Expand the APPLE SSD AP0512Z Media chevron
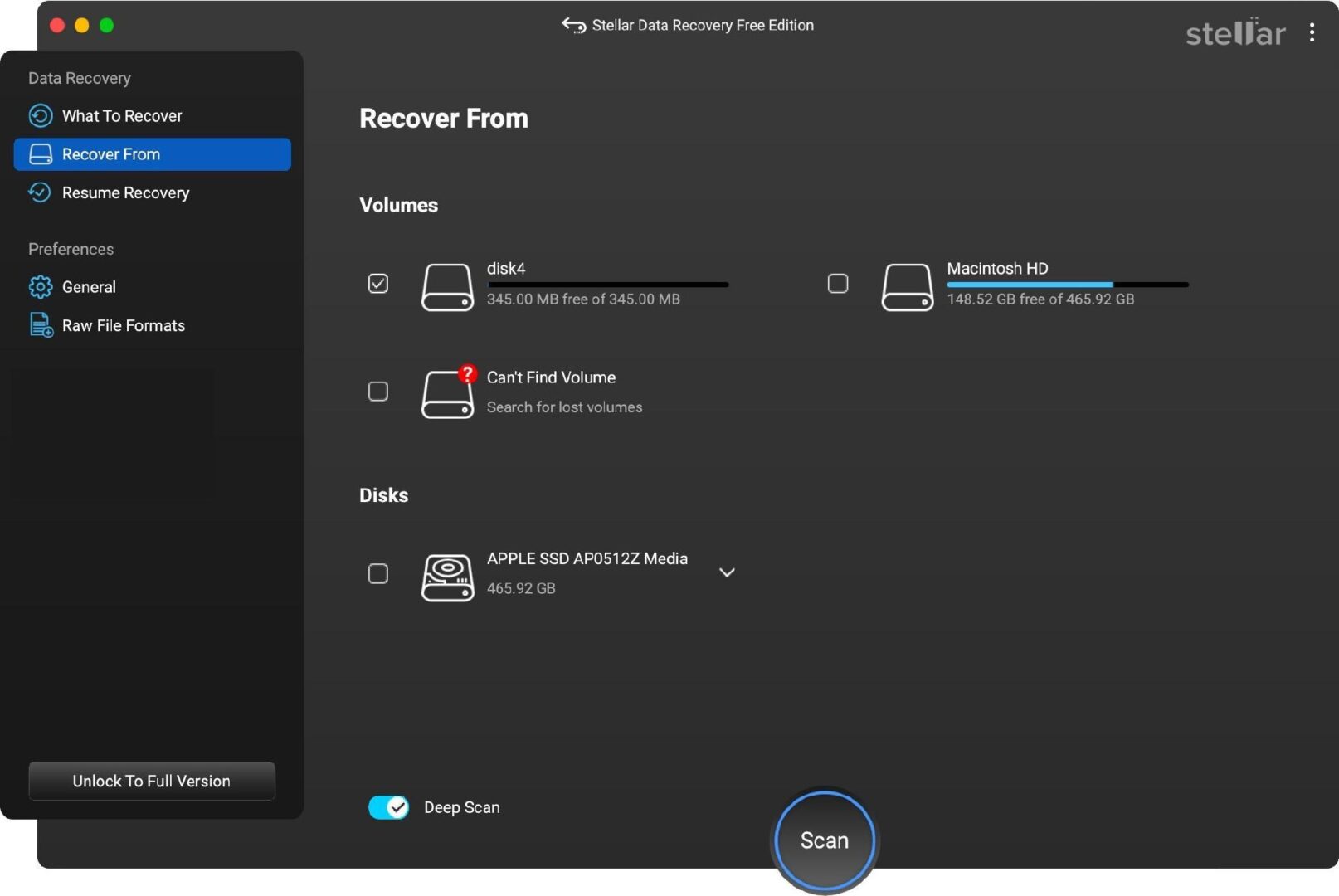This screenshot has height=896, width=1339. point(727,572)
